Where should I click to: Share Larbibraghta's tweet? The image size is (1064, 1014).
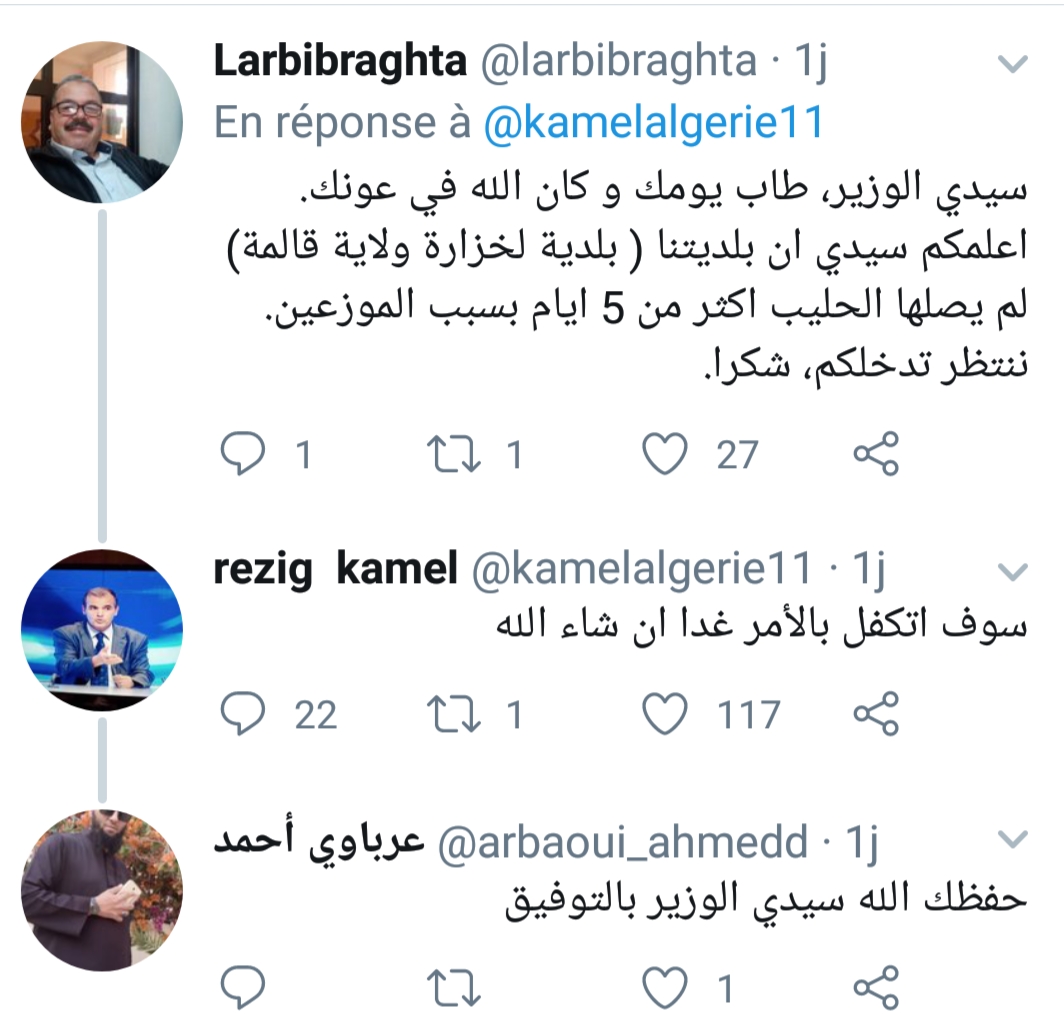(876, 456)
